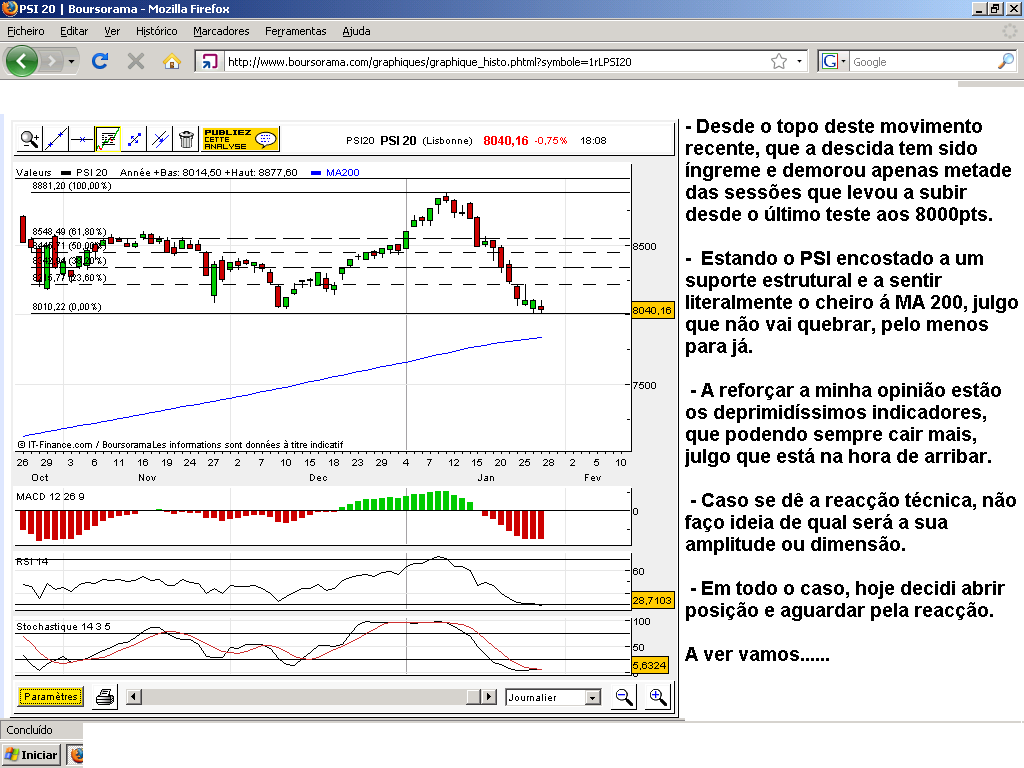This screenshot has width=1024, height=768.
Task: Click the RSI 14 indicator label
Action: pyautogui.click(x=32, y=561)
